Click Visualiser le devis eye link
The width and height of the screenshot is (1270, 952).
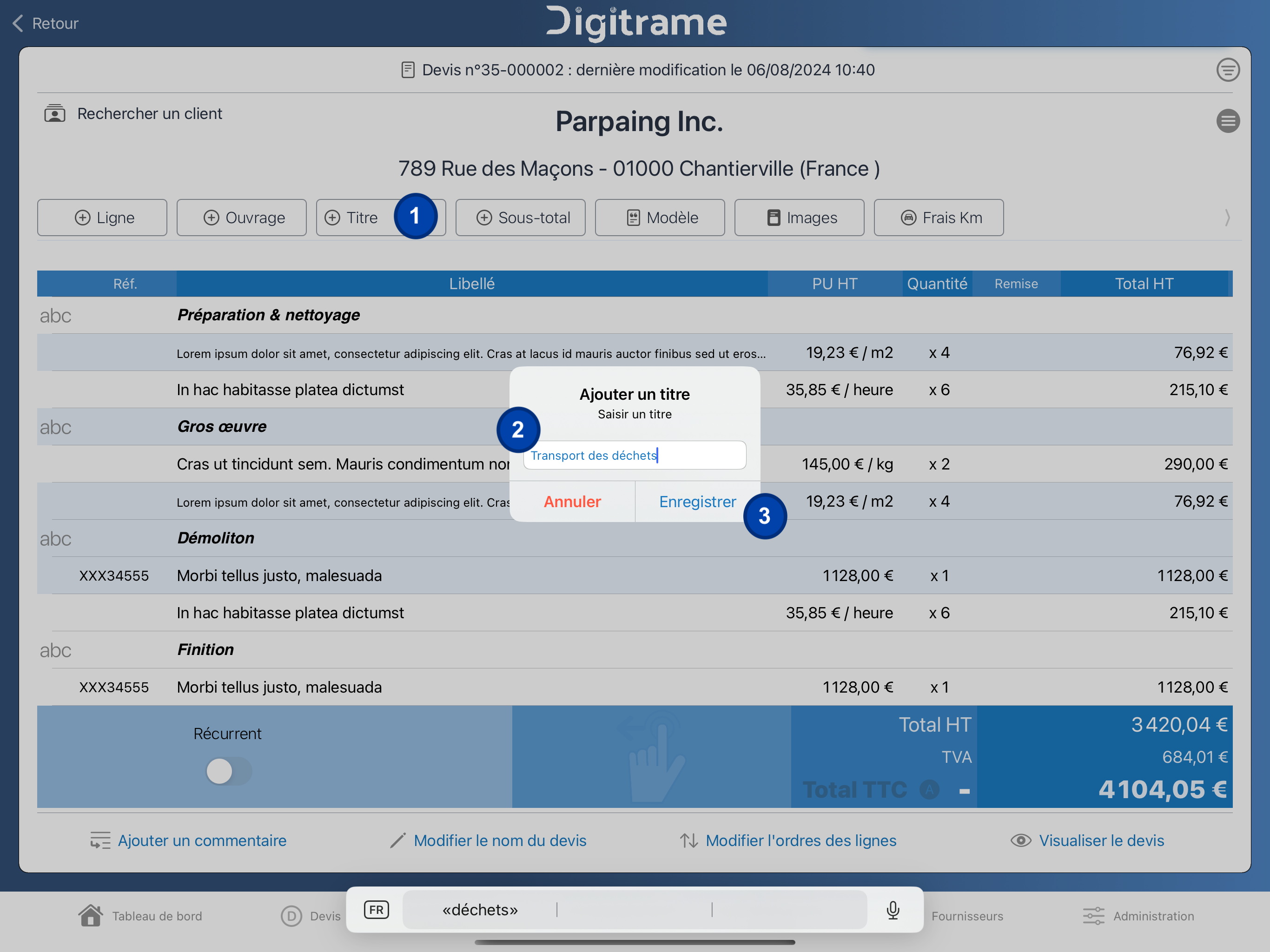click(x=1087, y=840)
